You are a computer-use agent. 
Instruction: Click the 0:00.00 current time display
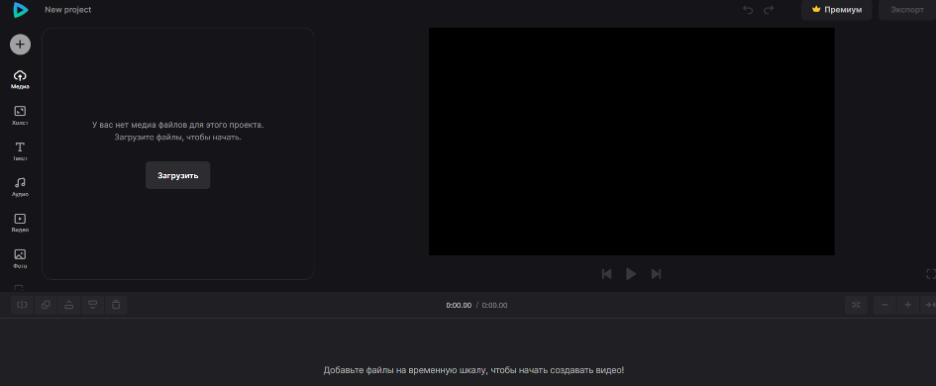click(458, 305)
